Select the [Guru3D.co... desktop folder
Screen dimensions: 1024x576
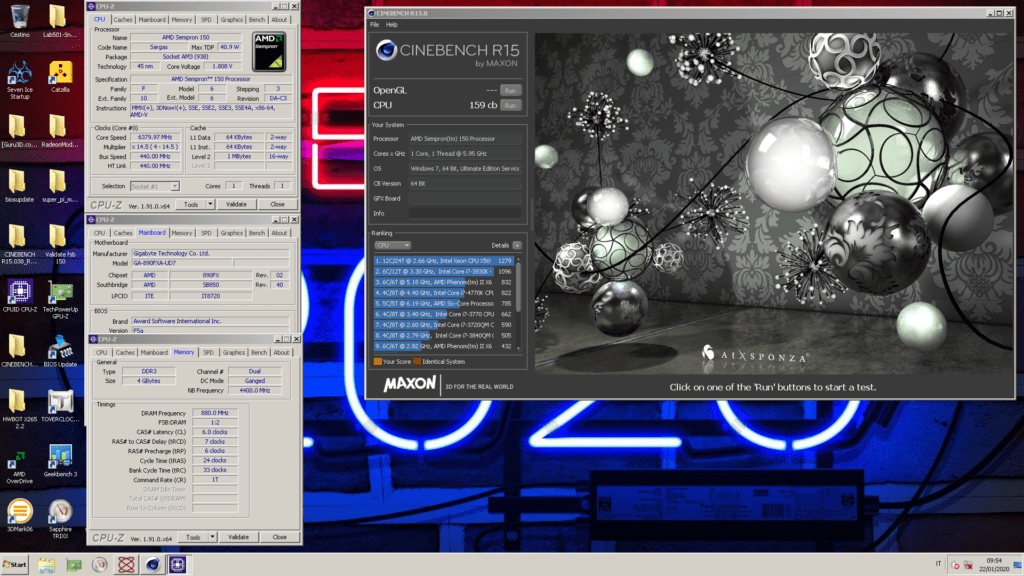(x=20, y=131)
